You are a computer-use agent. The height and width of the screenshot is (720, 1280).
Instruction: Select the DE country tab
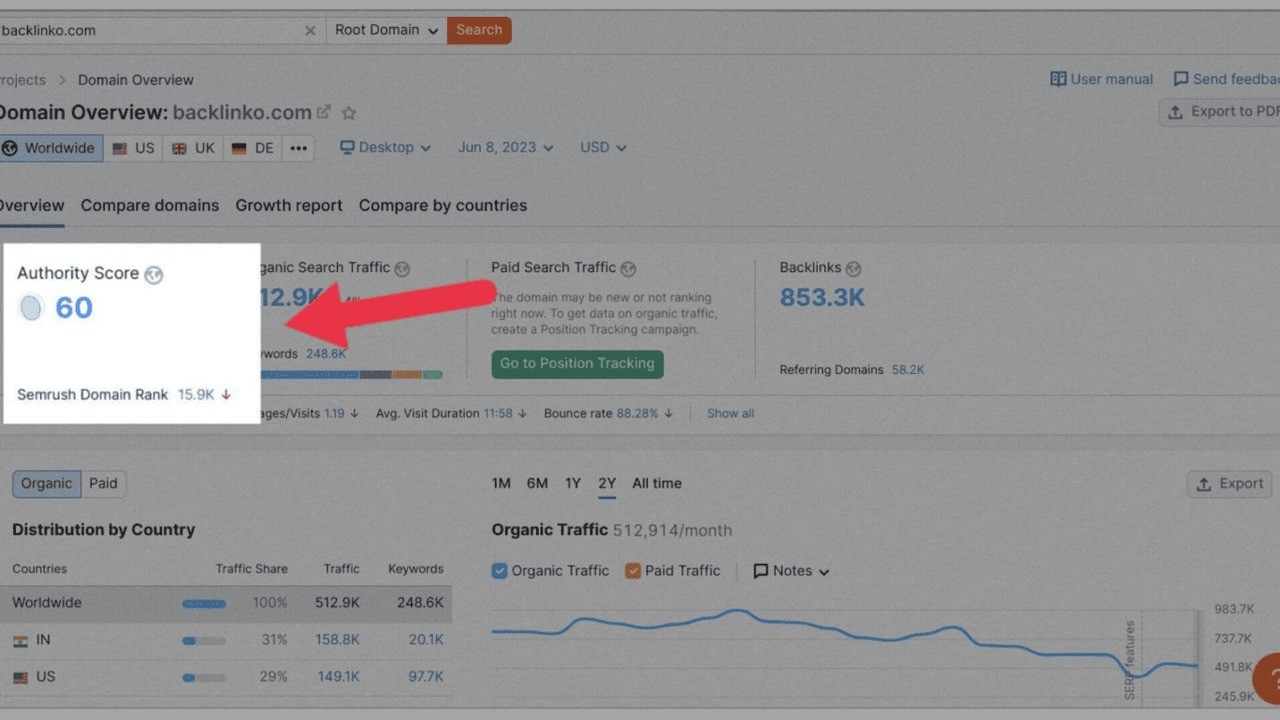(x=252, y=148)
